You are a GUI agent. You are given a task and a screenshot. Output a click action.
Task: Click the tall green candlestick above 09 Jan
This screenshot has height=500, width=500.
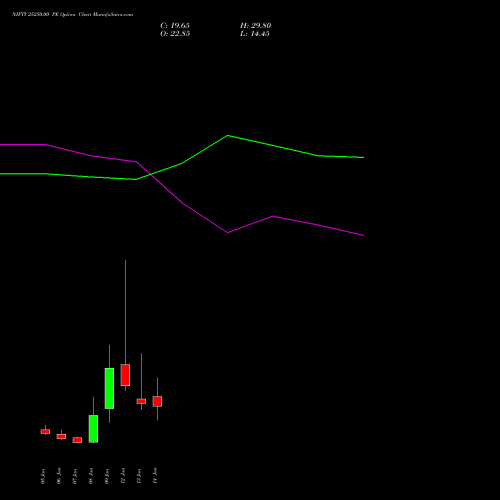[109, 388]
